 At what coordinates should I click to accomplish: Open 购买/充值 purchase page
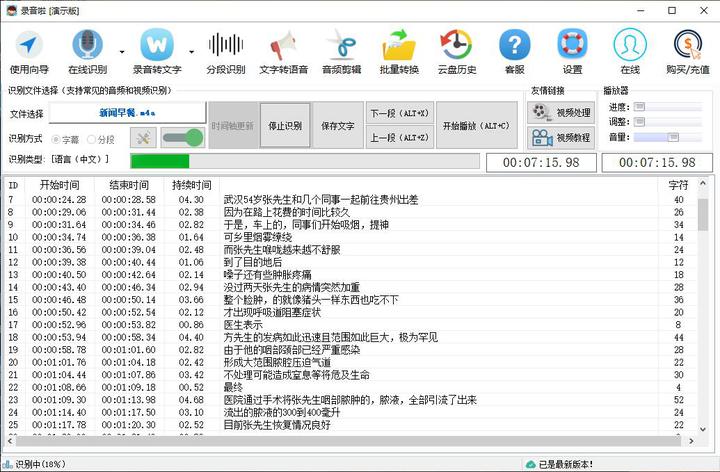[x=688, y=52]
